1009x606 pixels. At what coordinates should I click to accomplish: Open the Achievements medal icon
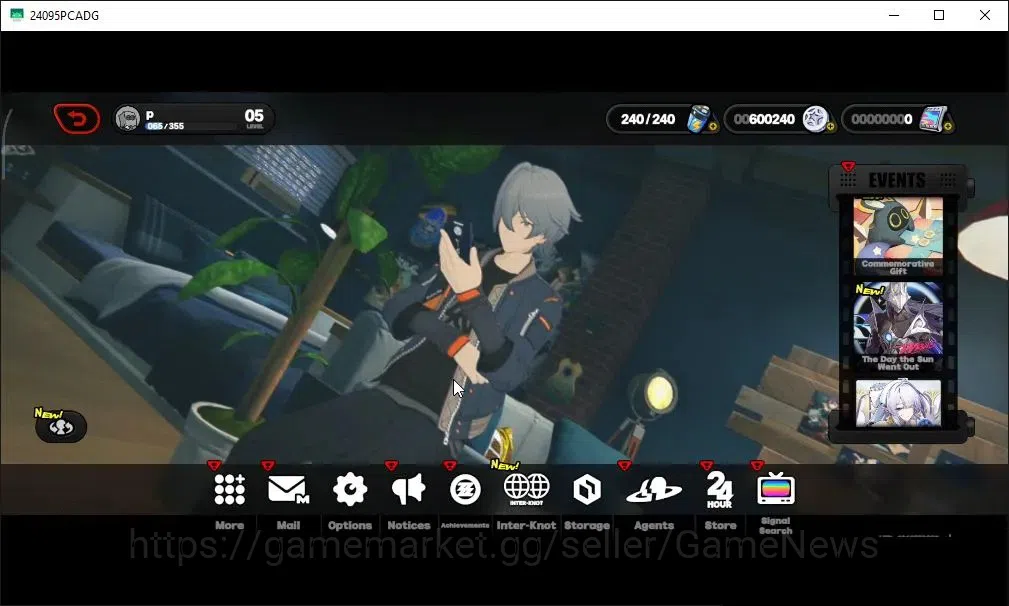[465, 490]
